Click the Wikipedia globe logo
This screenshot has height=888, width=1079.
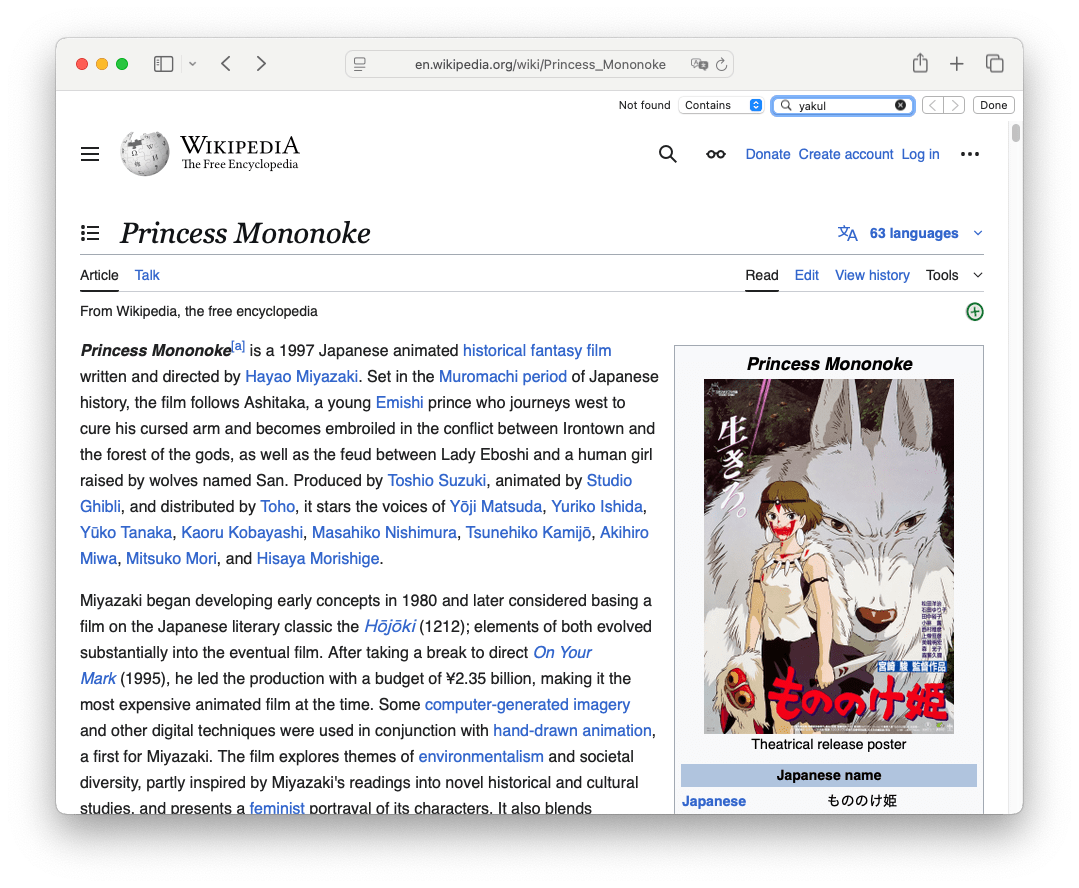pyautogui.click(x=145, y=154)
